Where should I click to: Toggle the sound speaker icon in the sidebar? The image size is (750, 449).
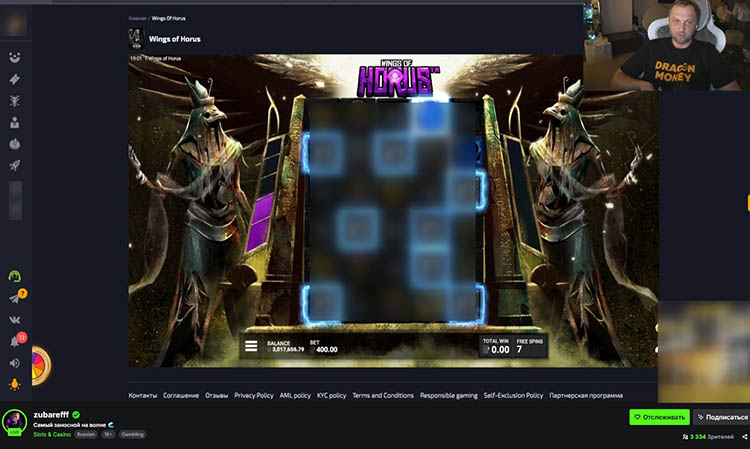[15, 363]
